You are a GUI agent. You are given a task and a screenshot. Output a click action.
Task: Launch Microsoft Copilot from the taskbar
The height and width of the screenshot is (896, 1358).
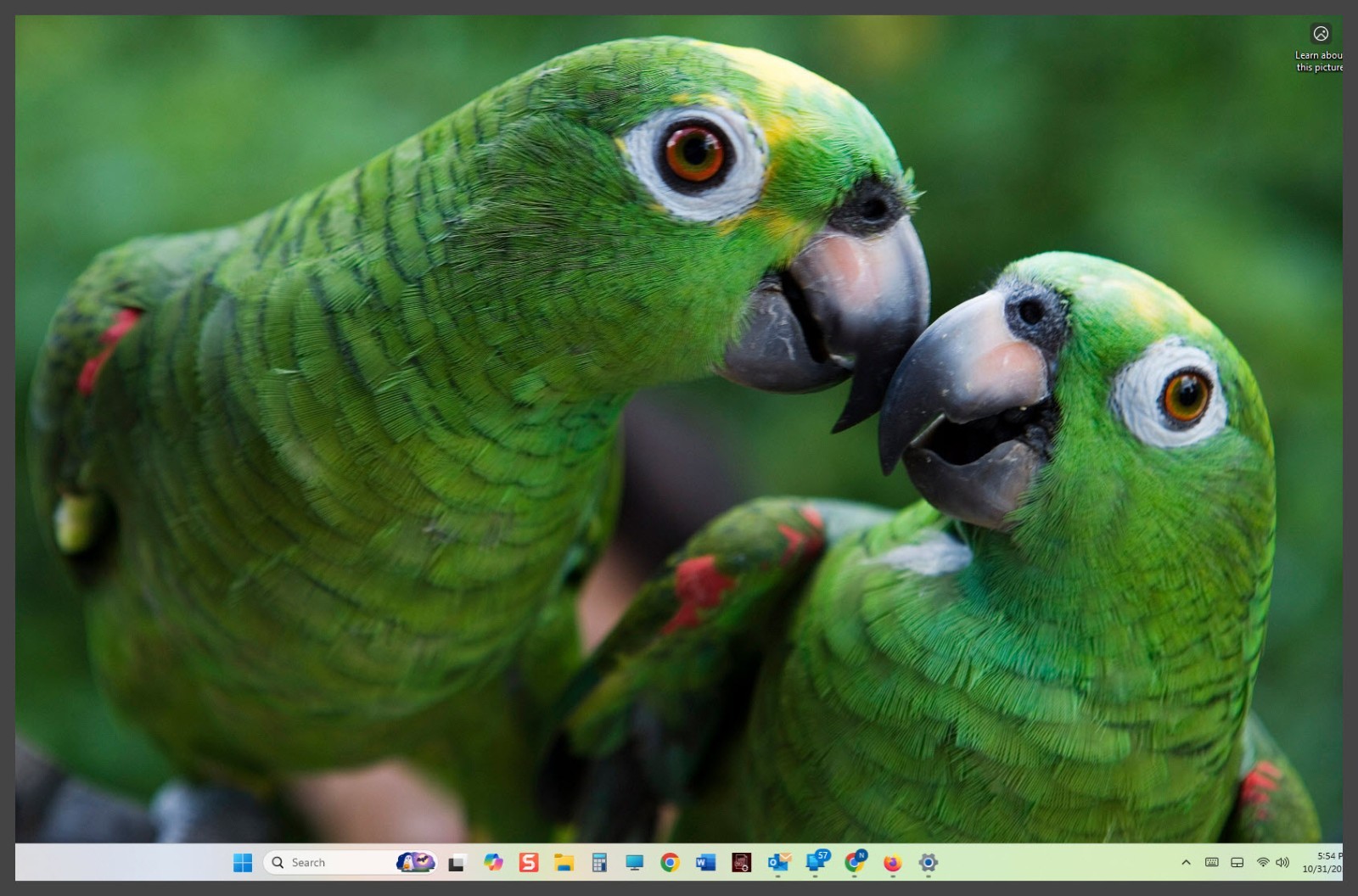[x=493, y=862]
